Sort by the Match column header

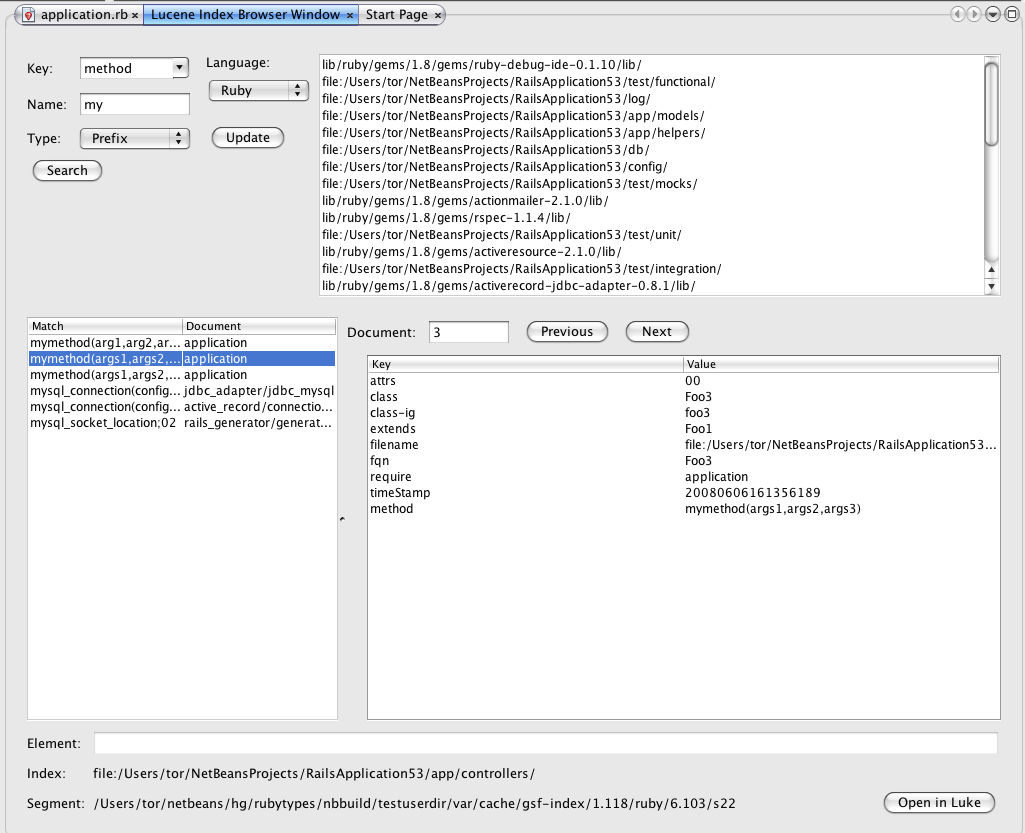(x=105, y=326)
